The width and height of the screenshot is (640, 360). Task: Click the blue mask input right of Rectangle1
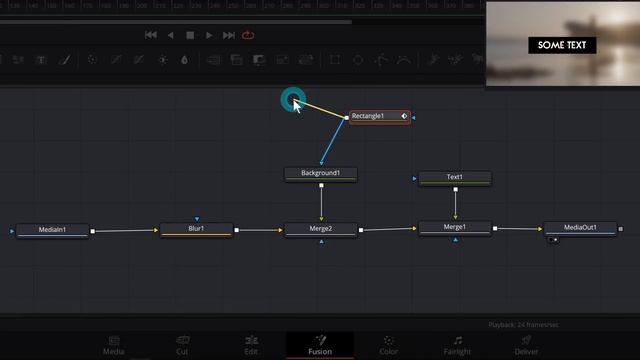click(414, 118)
